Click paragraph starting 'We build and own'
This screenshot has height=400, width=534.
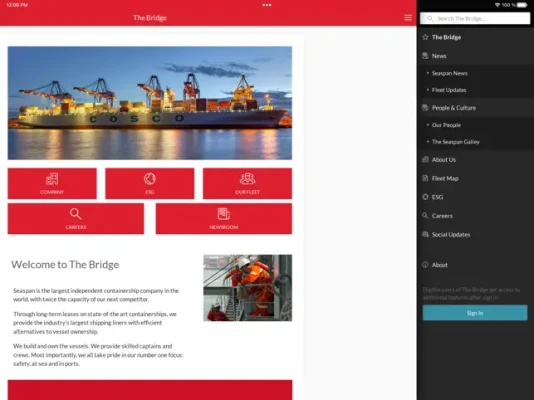pyautogui.click(x=98, y=355)
